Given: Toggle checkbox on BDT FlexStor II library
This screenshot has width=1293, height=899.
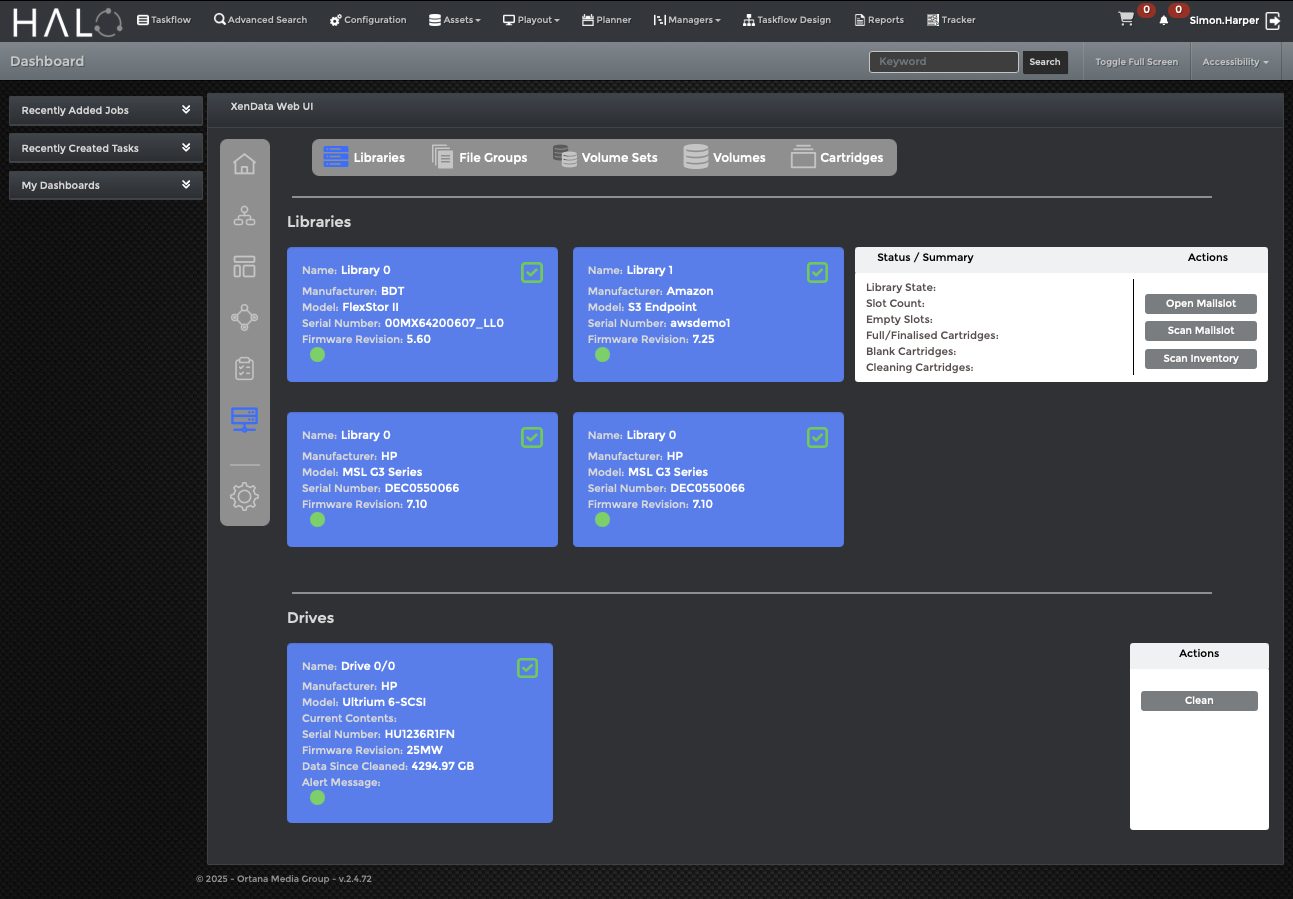Looking at the screenshot, I should tap(532, 272).
